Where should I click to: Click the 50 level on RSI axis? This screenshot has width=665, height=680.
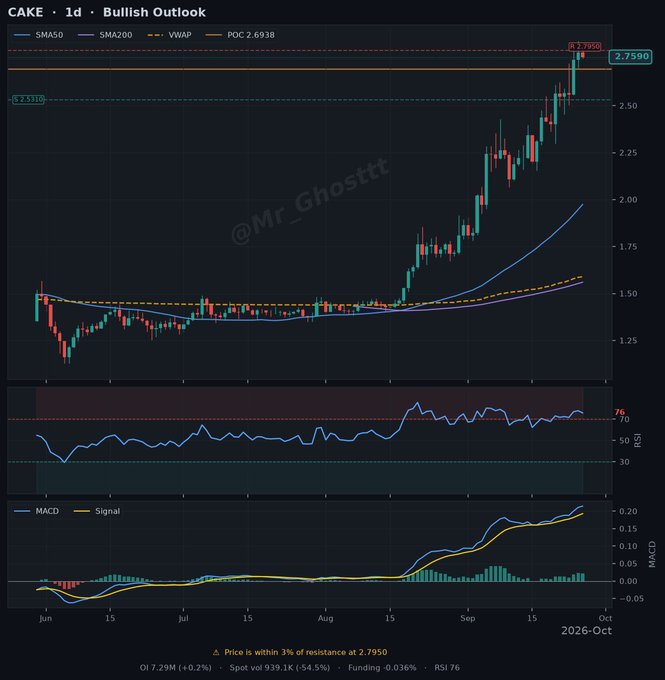pos(624,441)
